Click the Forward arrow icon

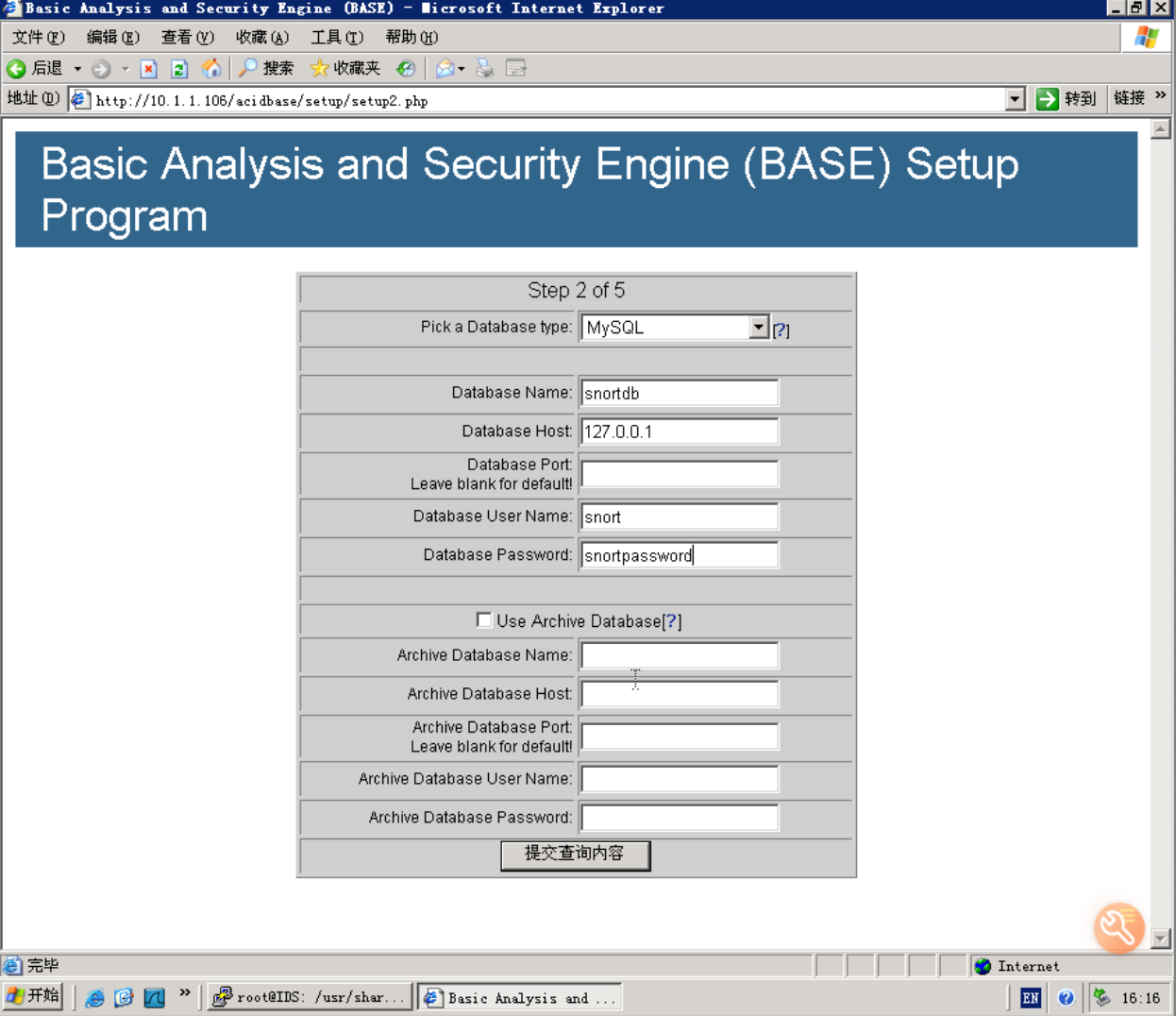click(101, 69)
